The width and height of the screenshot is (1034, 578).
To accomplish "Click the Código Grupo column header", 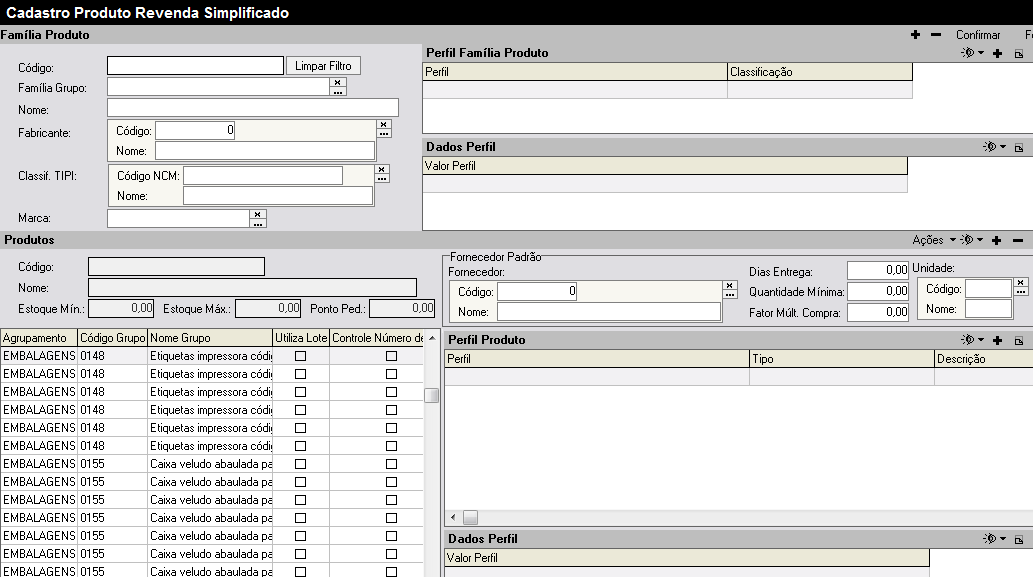I will pyautogui.click(x=113, y=338).
